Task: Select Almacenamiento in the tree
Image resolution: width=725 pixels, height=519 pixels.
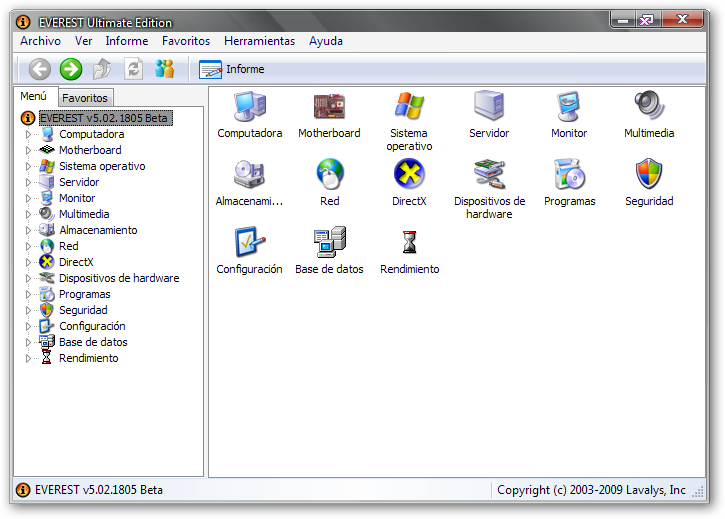Action: 98,230
